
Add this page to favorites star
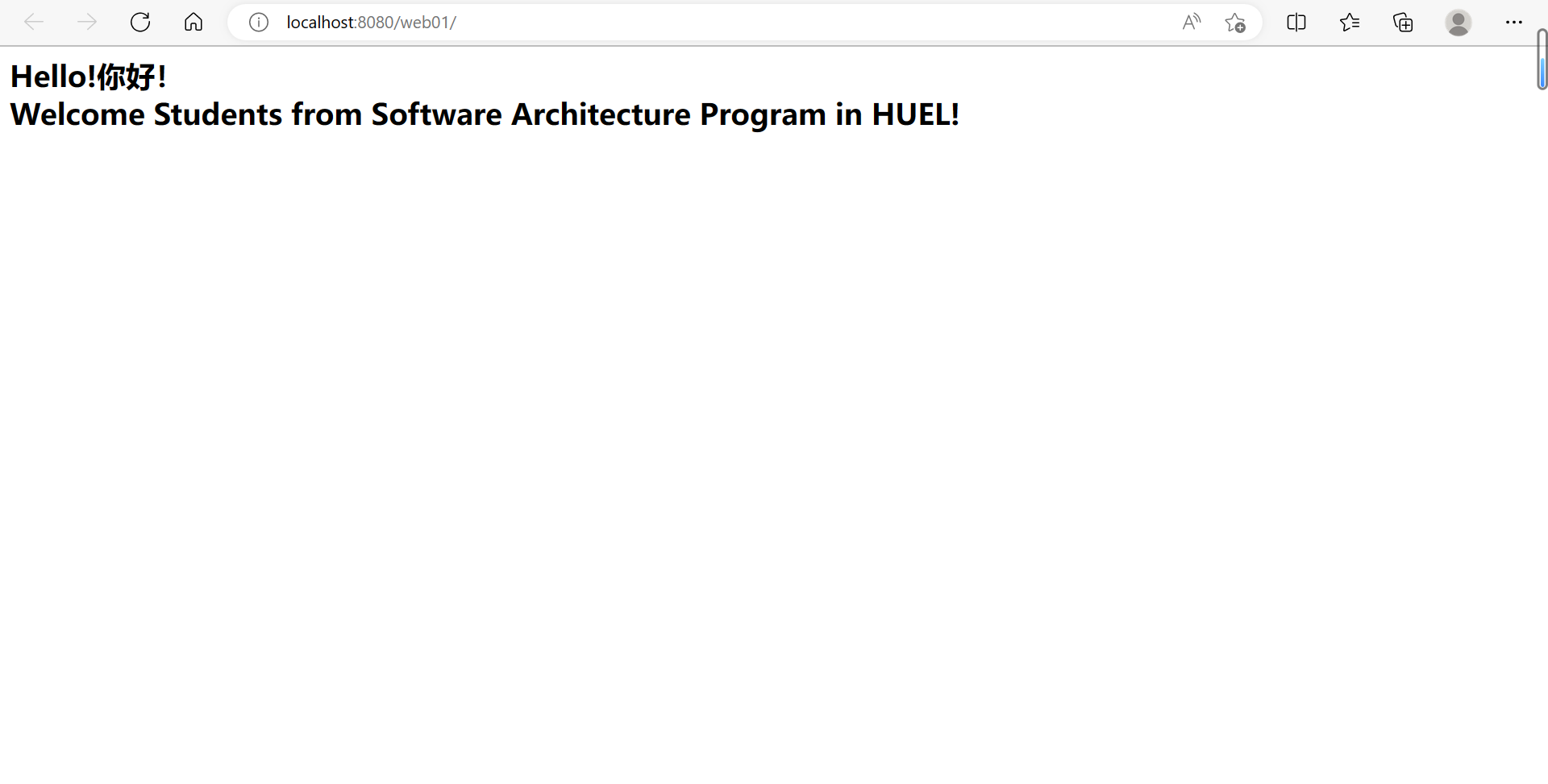tap(1235, 23)
